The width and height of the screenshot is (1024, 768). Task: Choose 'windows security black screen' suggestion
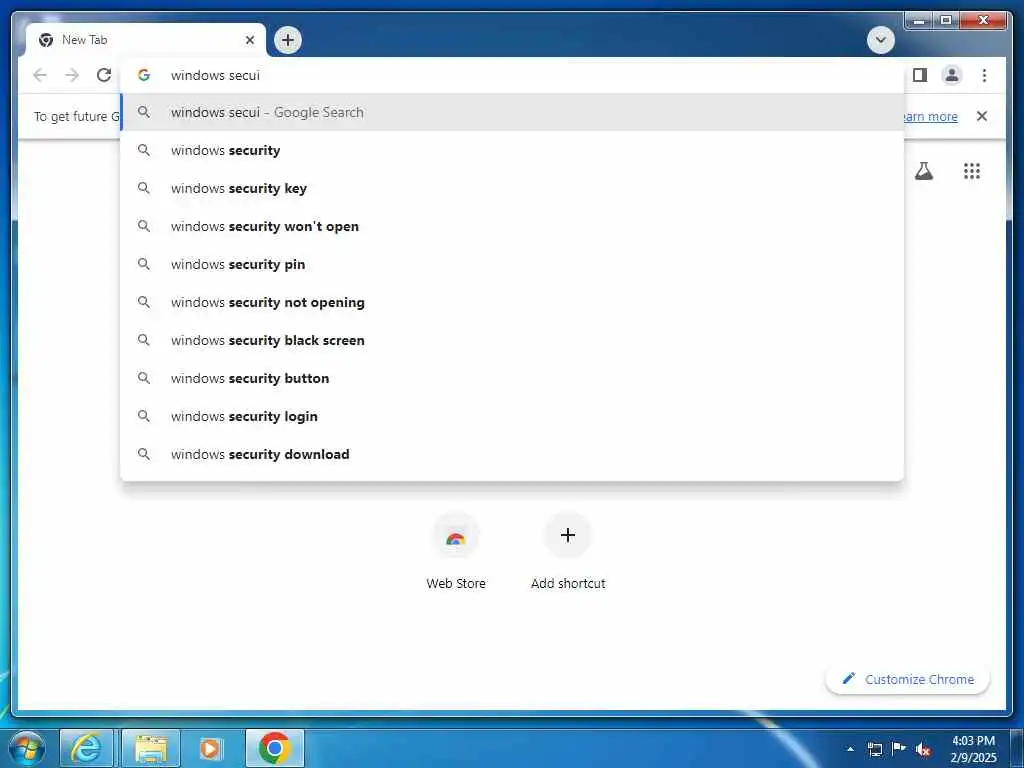point(512,340)
